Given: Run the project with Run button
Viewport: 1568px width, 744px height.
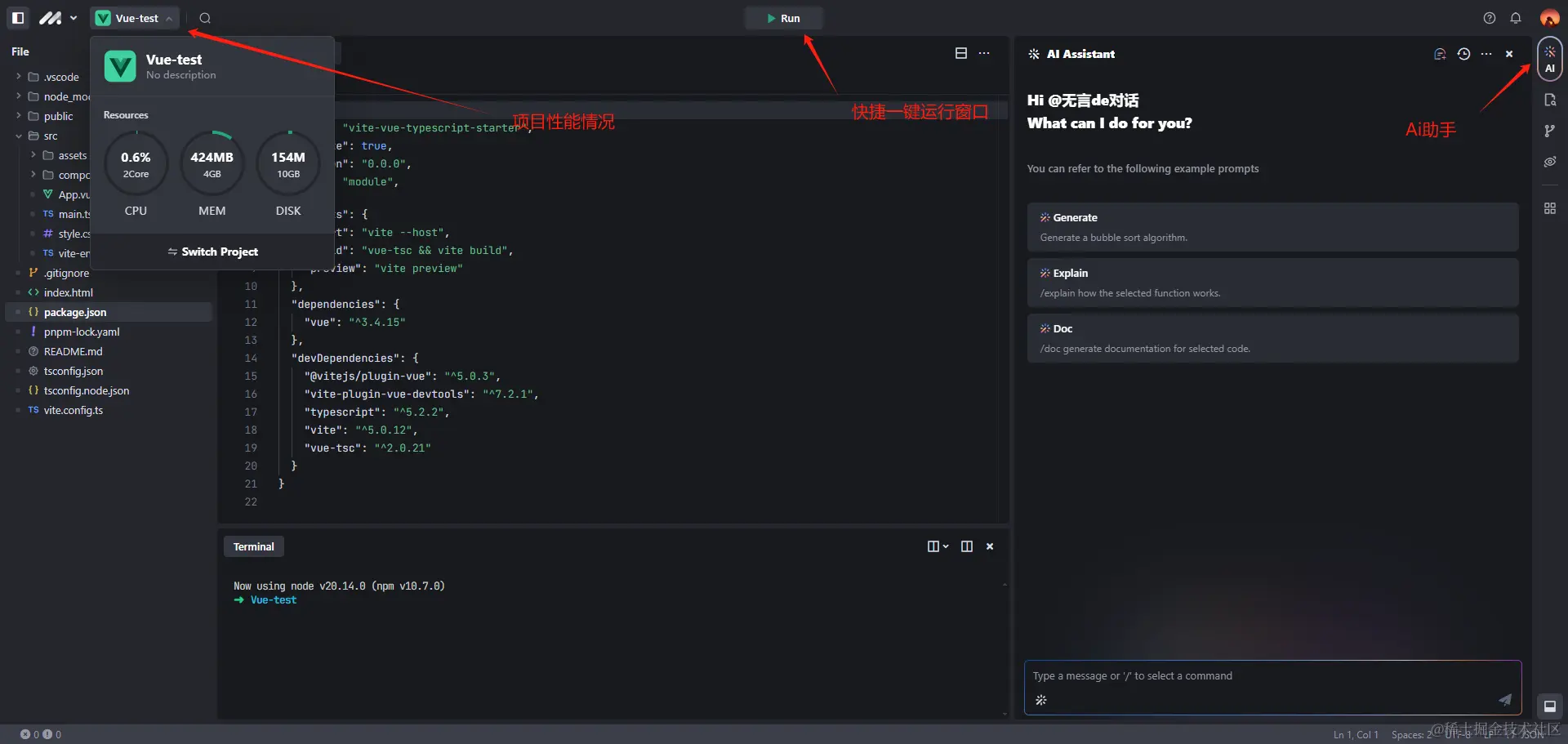Looking at the screenshot, I should tap(783, 18).
